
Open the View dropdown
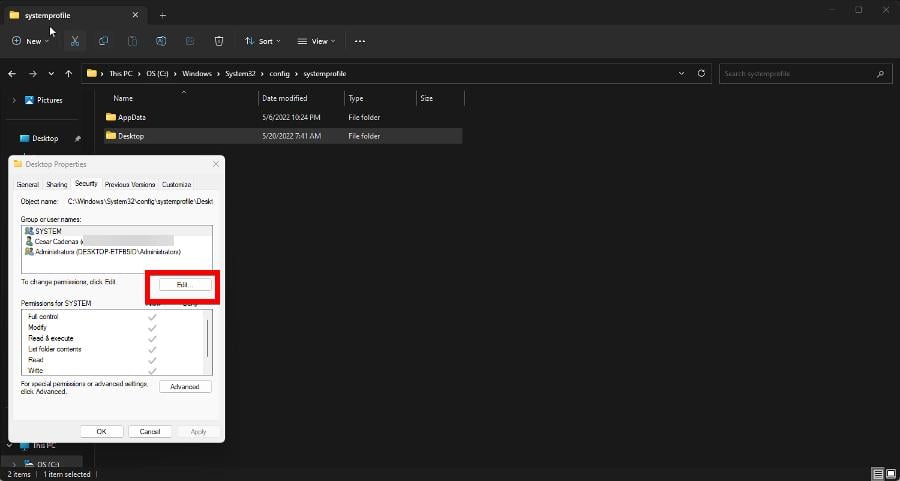pos(317,41)
